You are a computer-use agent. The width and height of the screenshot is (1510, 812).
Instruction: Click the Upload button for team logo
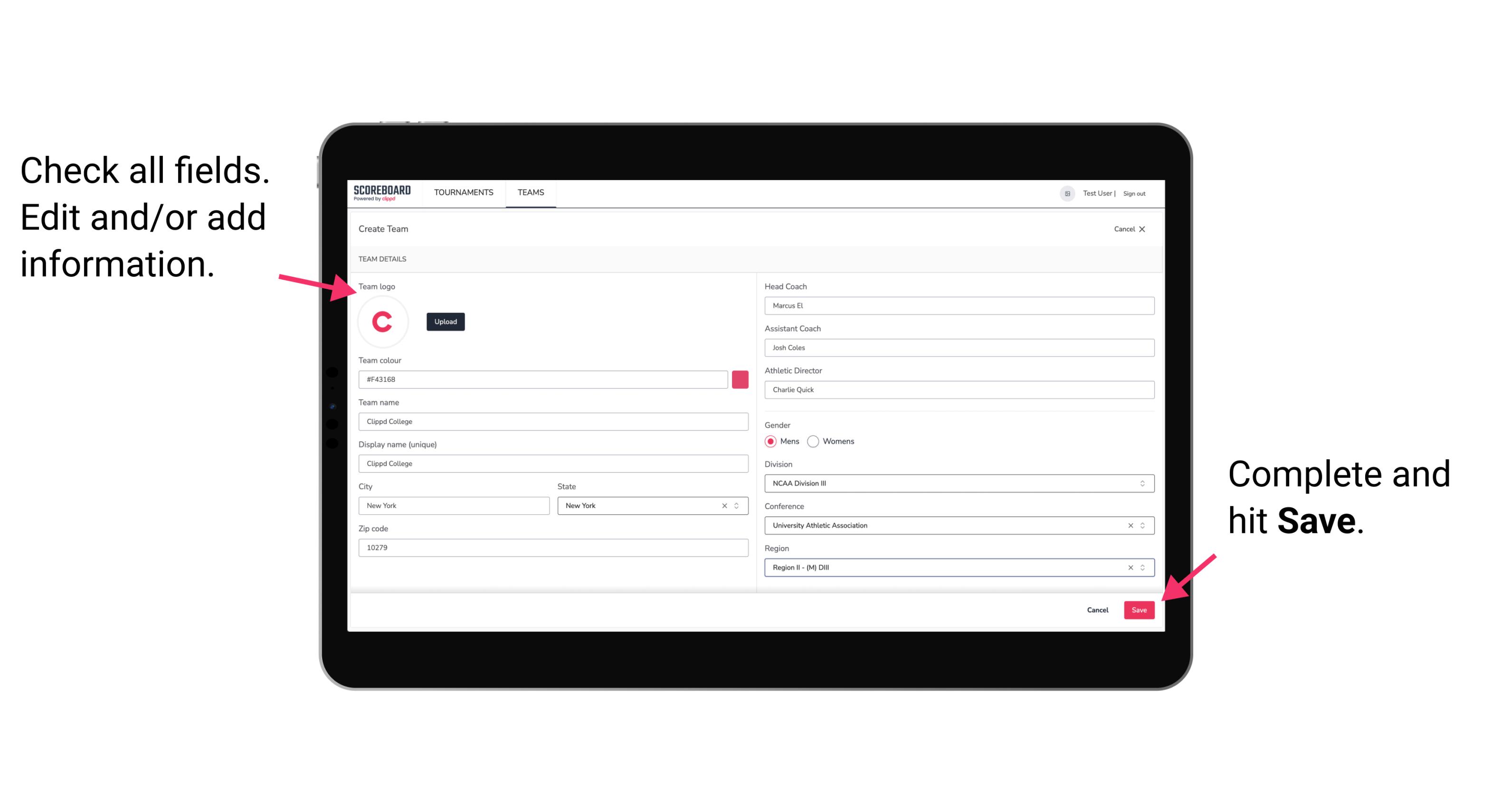coord(445,321)
